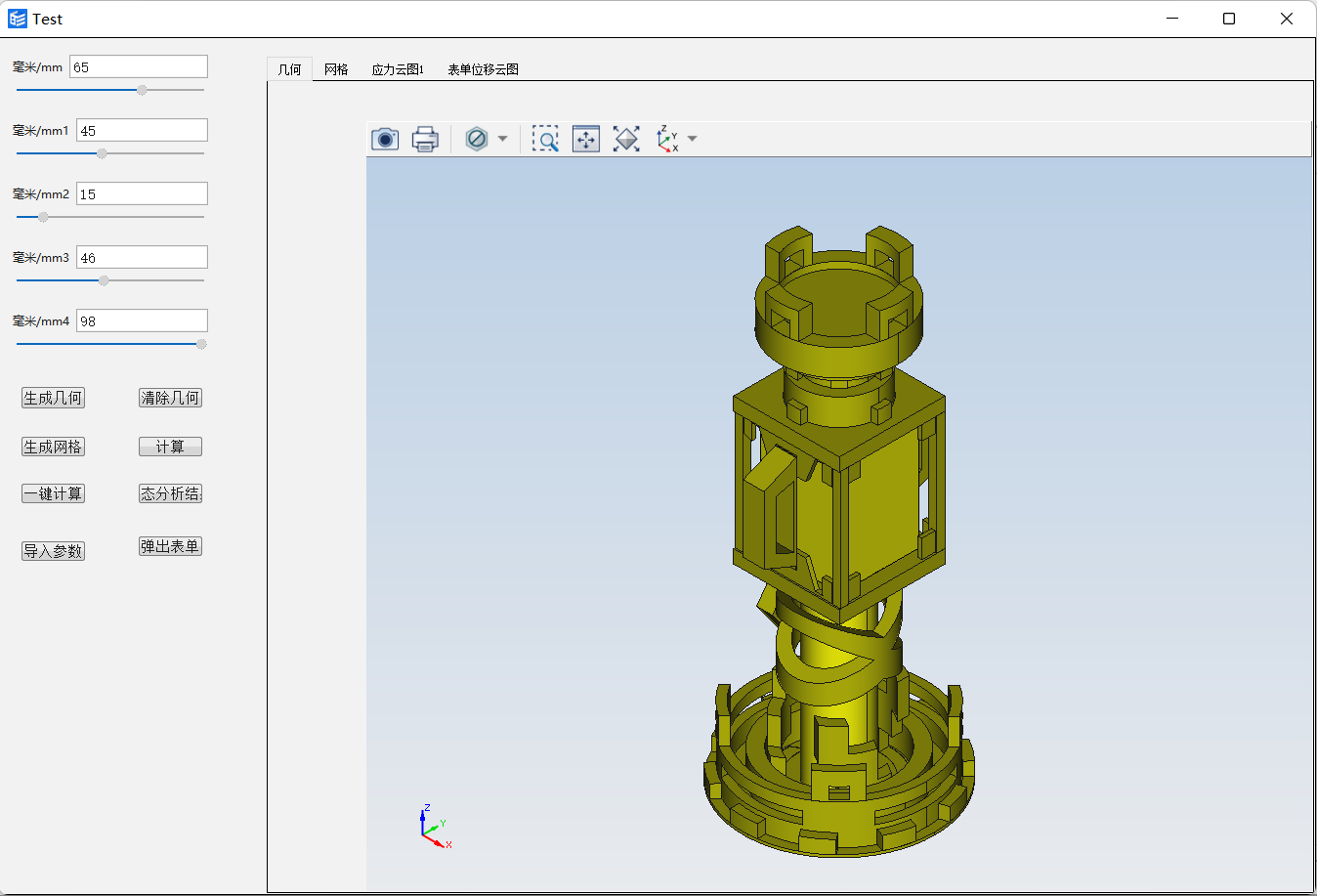This screenshot has width=1317, height=896.
Task: Open the 网格 tab
Action: click(x=336, y=69)
